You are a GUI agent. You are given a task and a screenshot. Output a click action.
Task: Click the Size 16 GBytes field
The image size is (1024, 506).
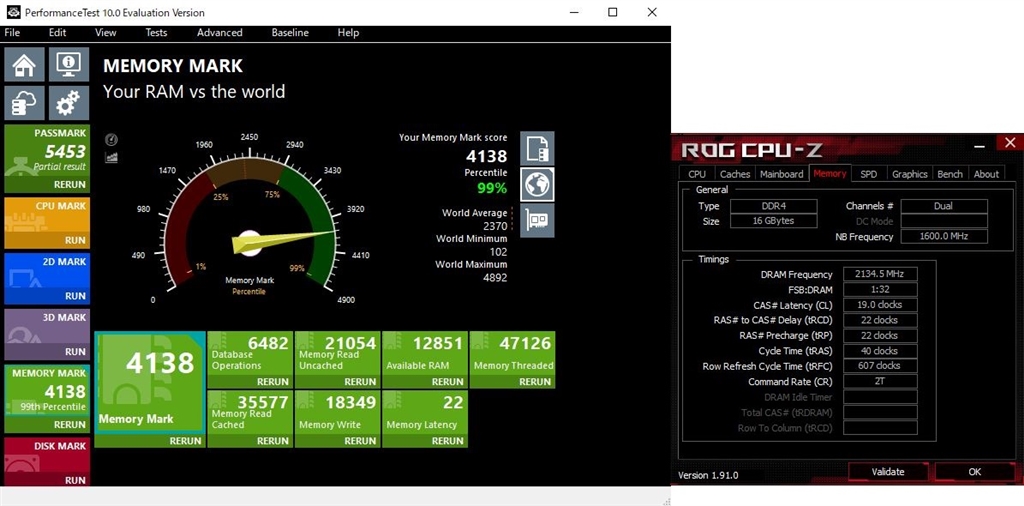coord(774,221)
